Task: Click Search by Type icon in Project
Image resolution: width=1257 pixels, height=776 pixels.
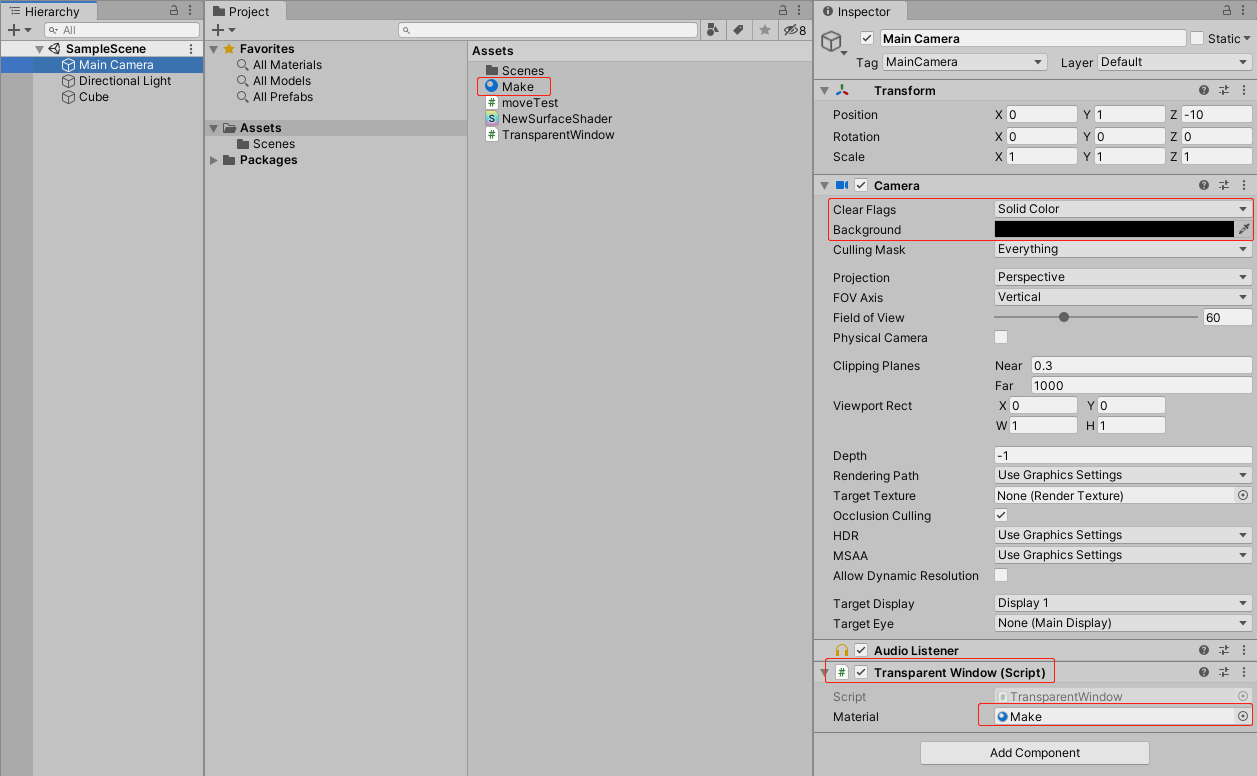Action: pyautogui.click(x=712, y=30)
